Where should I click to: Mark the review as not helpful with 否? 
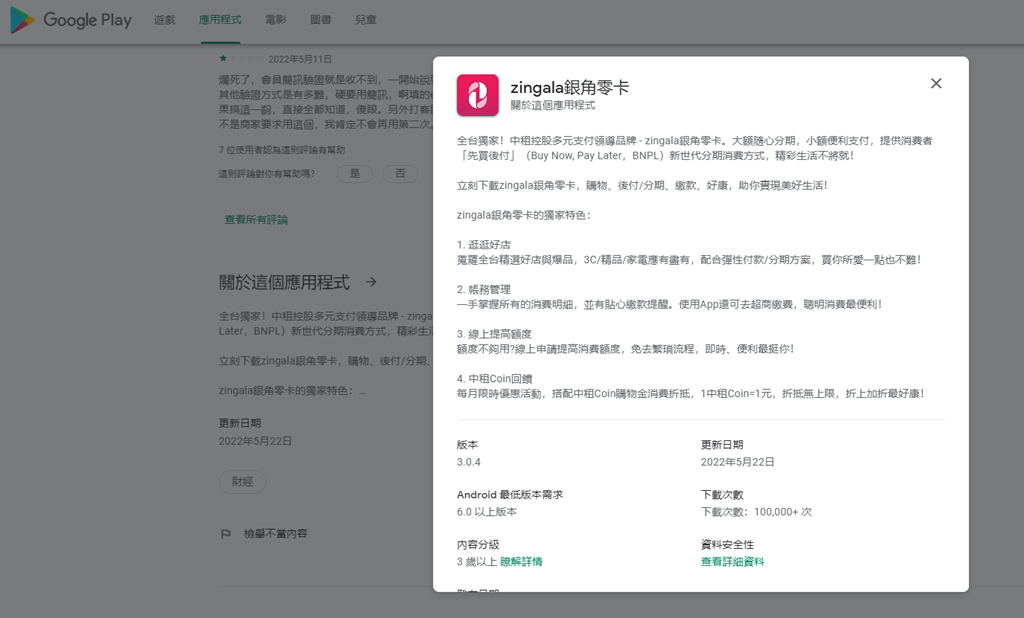point(400,174)
